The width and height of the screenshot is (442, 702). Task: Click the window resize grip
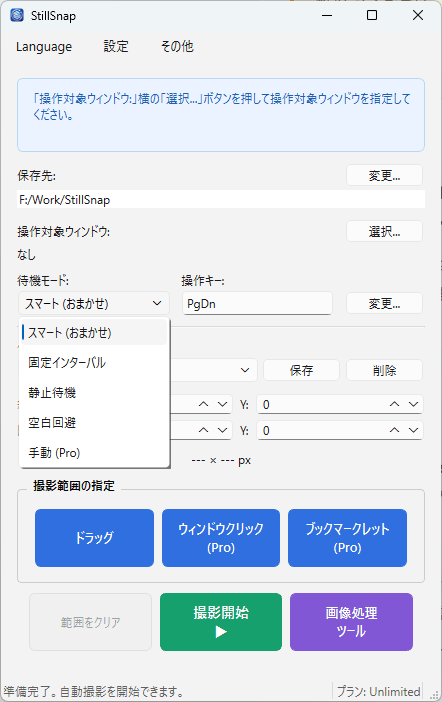434,694
